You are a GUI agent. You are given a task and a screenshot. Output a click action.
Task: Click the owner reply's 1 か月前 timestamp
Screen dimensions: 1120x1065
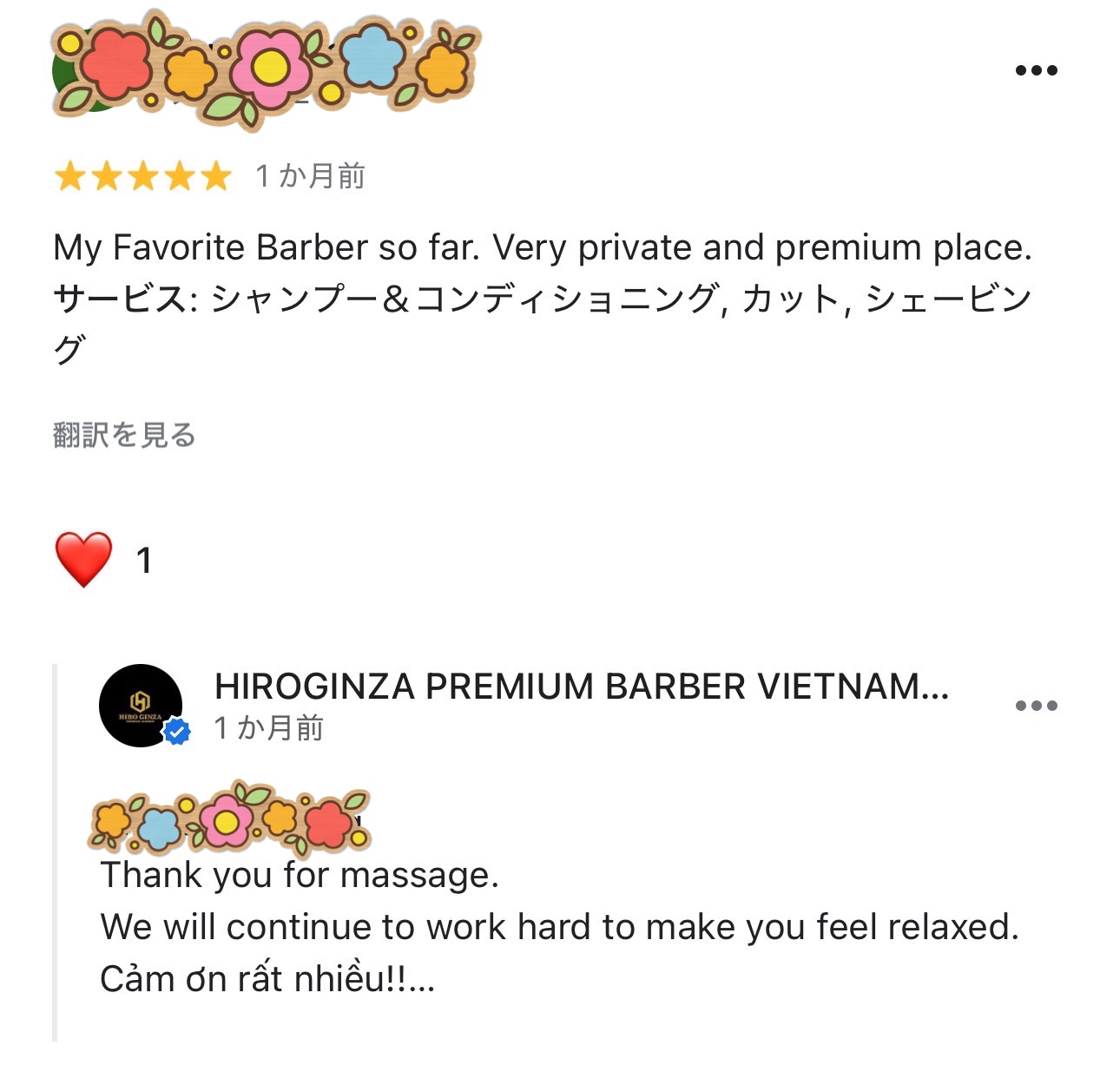[268, 728]
